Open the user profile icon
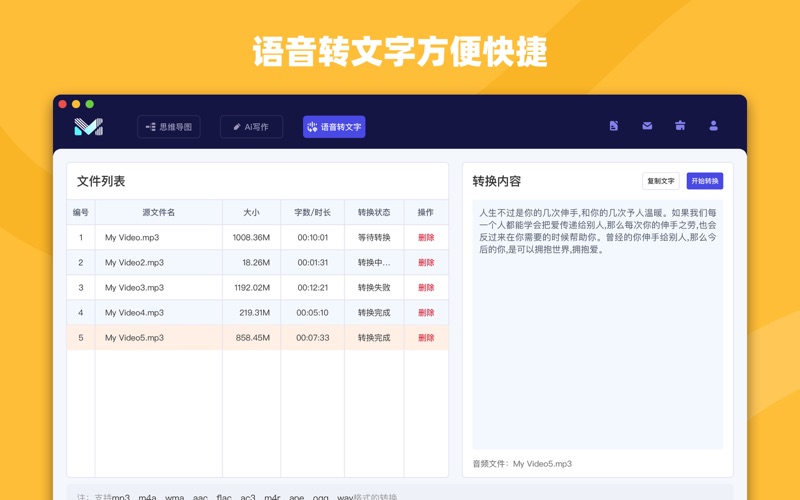Viewport: 800px width, 500px height. click(x=713, y=126)
